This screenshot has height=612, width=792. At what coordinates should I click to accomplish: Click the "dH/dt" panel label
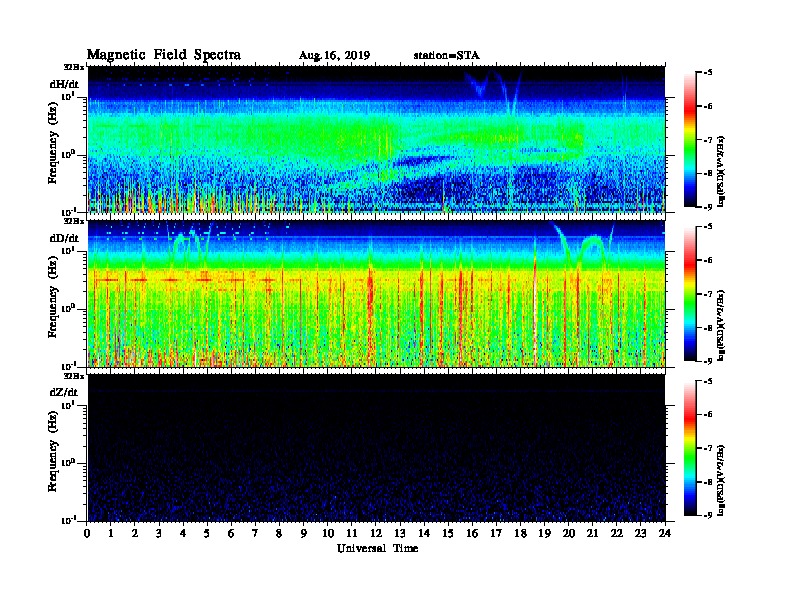pyautogui.click(x=64, y=84)
